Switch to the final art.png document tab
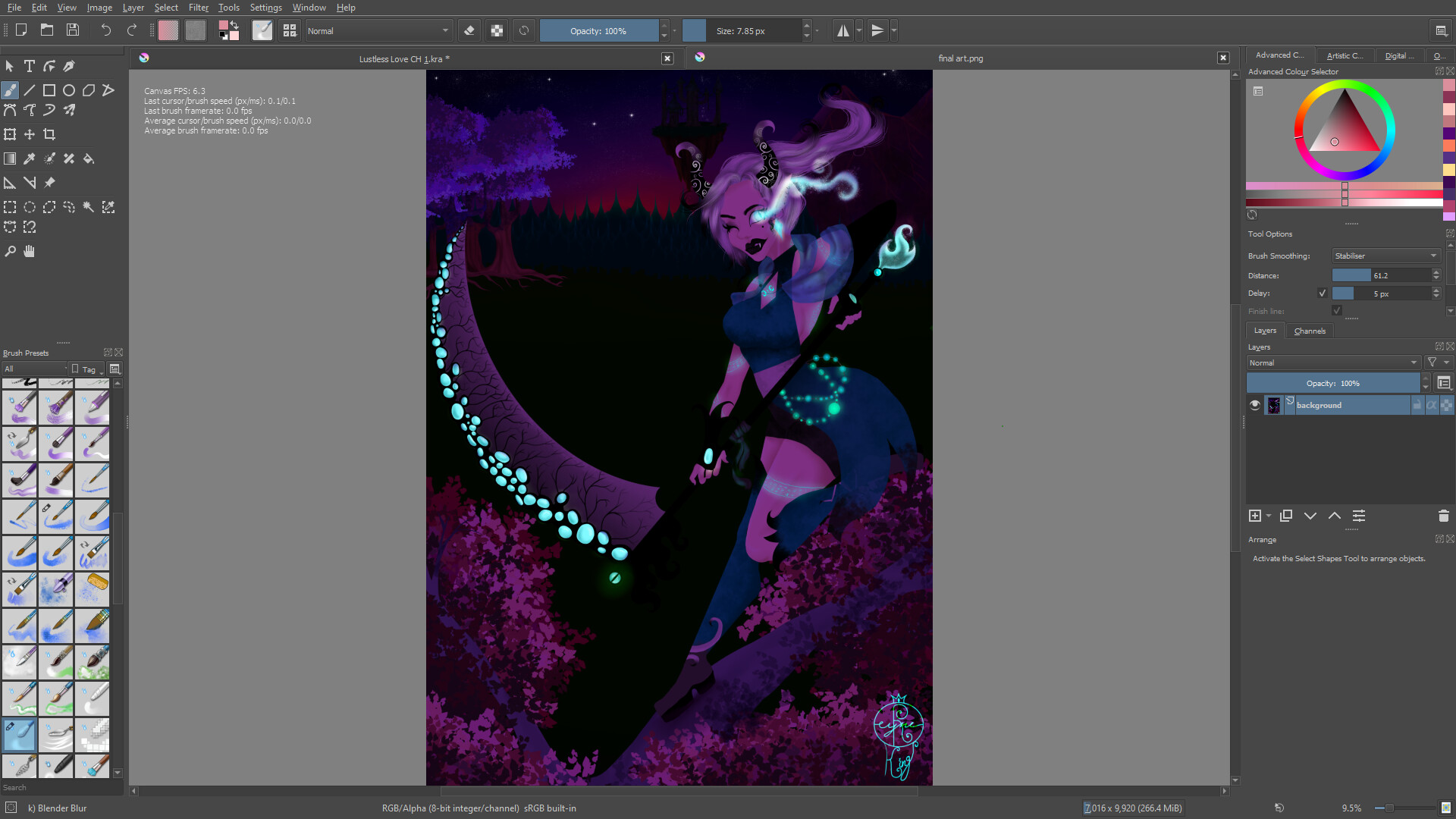This screenshot has height=819, width=1456. tap(960, 58)
